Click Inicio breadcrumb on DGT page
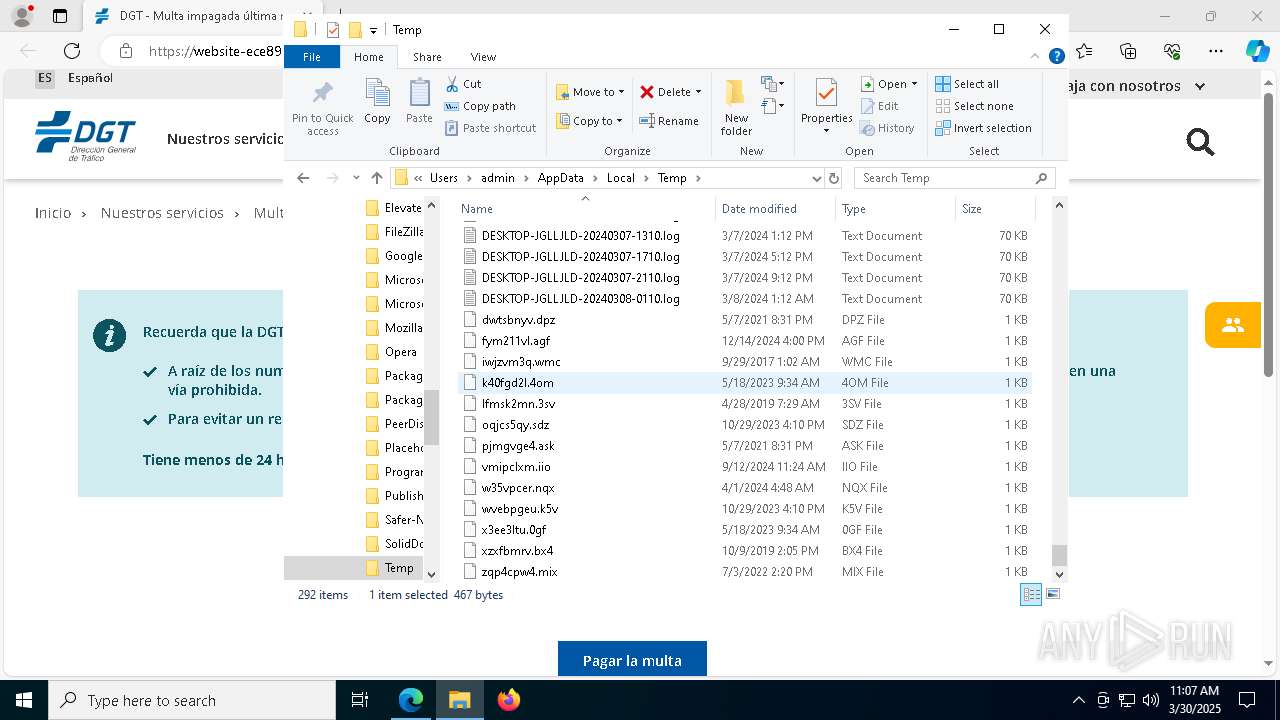This screenshot has width=1280, height=720. tap(53, 213)
